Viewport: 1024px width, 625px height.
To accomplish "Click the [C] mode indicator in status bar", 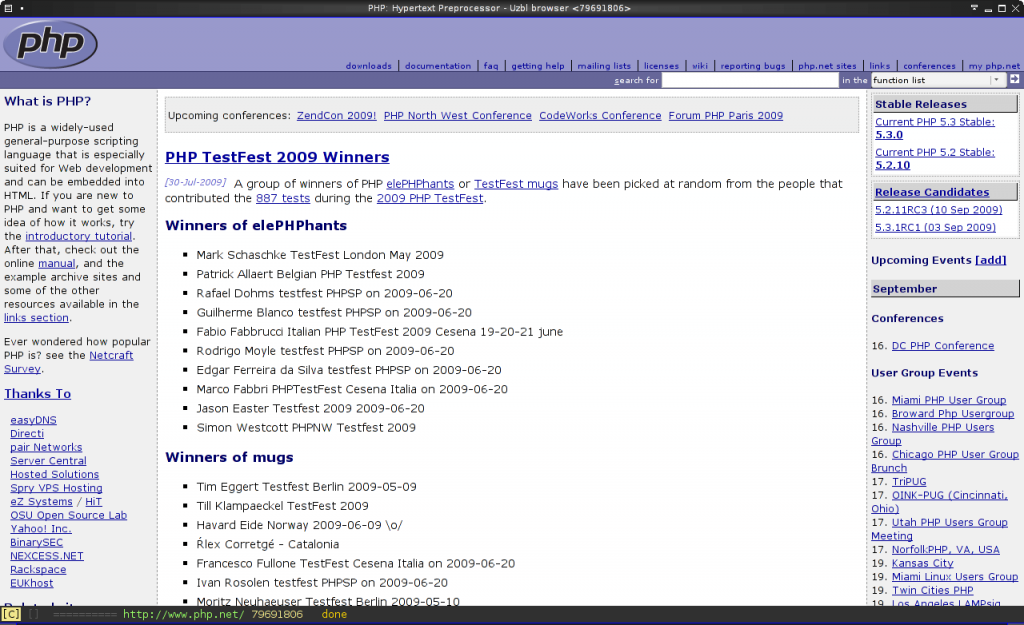I will [x=11, y=614].
